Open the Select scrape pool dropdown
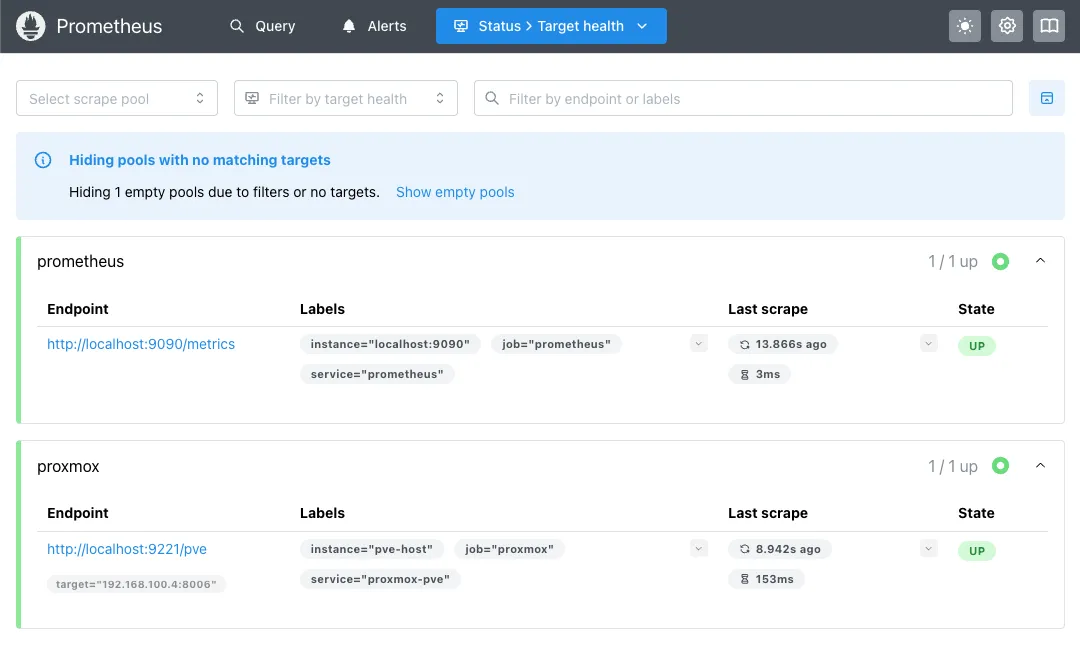 117,98
